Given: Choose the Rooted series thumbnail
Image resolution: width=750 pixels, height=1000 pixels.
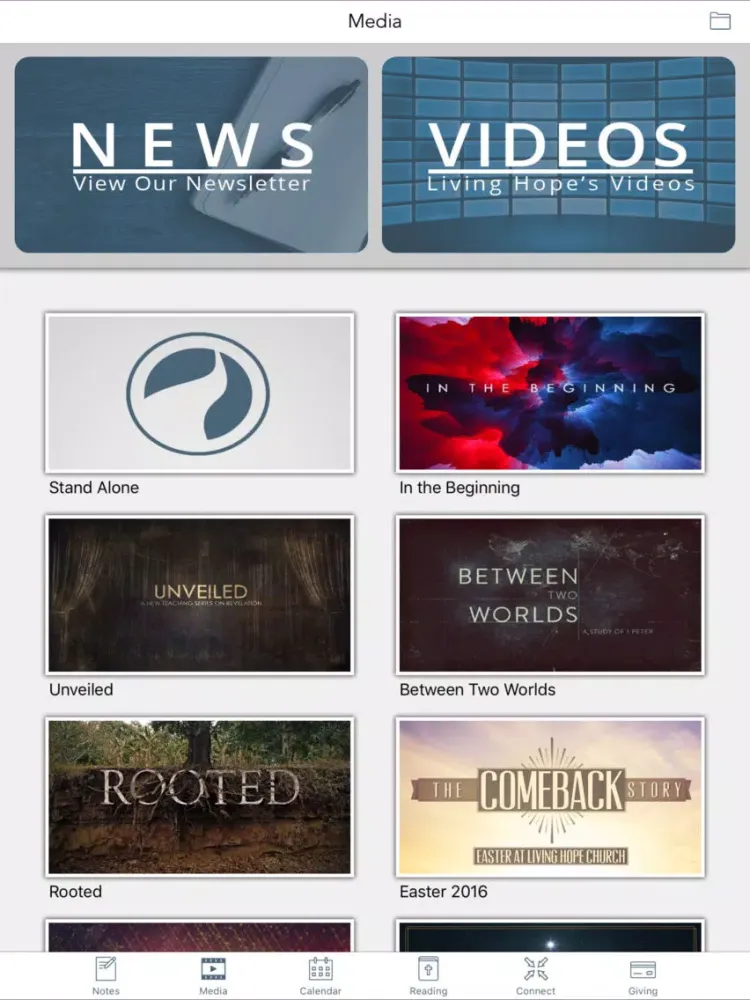Looking at the screenshot, I should pyautogui.click(x=200, y=797).
